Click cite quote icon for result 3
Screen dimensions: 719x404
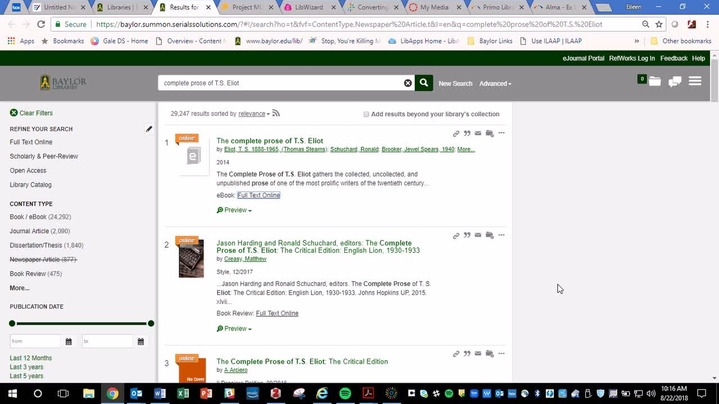click(467, 354)
